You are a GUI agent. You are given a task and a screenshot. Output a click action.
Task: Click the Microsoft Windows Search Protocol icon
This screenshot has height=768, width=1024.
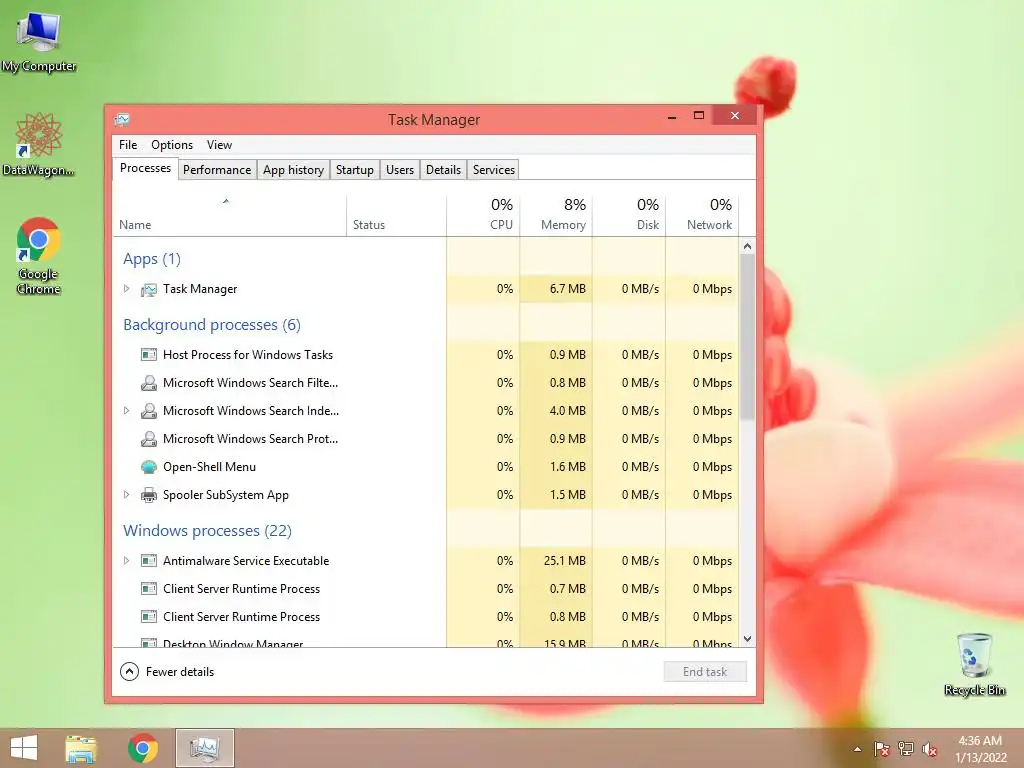pyautogui.click(x=149, y=439)
